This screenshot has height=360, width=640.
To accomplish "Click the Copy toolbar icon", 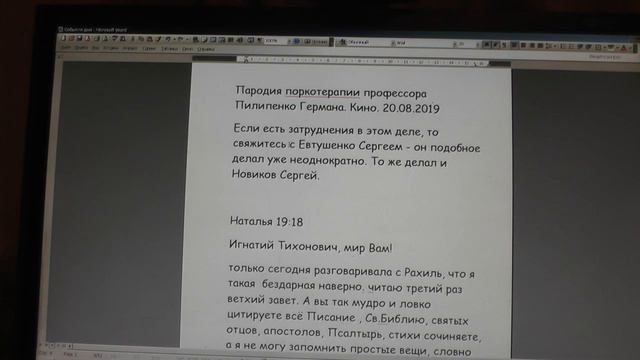I will click(x=142, y=39).
